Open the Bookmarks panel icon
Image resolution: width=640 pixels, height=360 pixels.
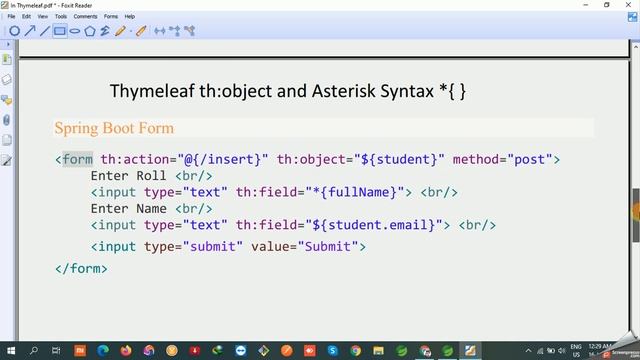(x=7, y=60)
